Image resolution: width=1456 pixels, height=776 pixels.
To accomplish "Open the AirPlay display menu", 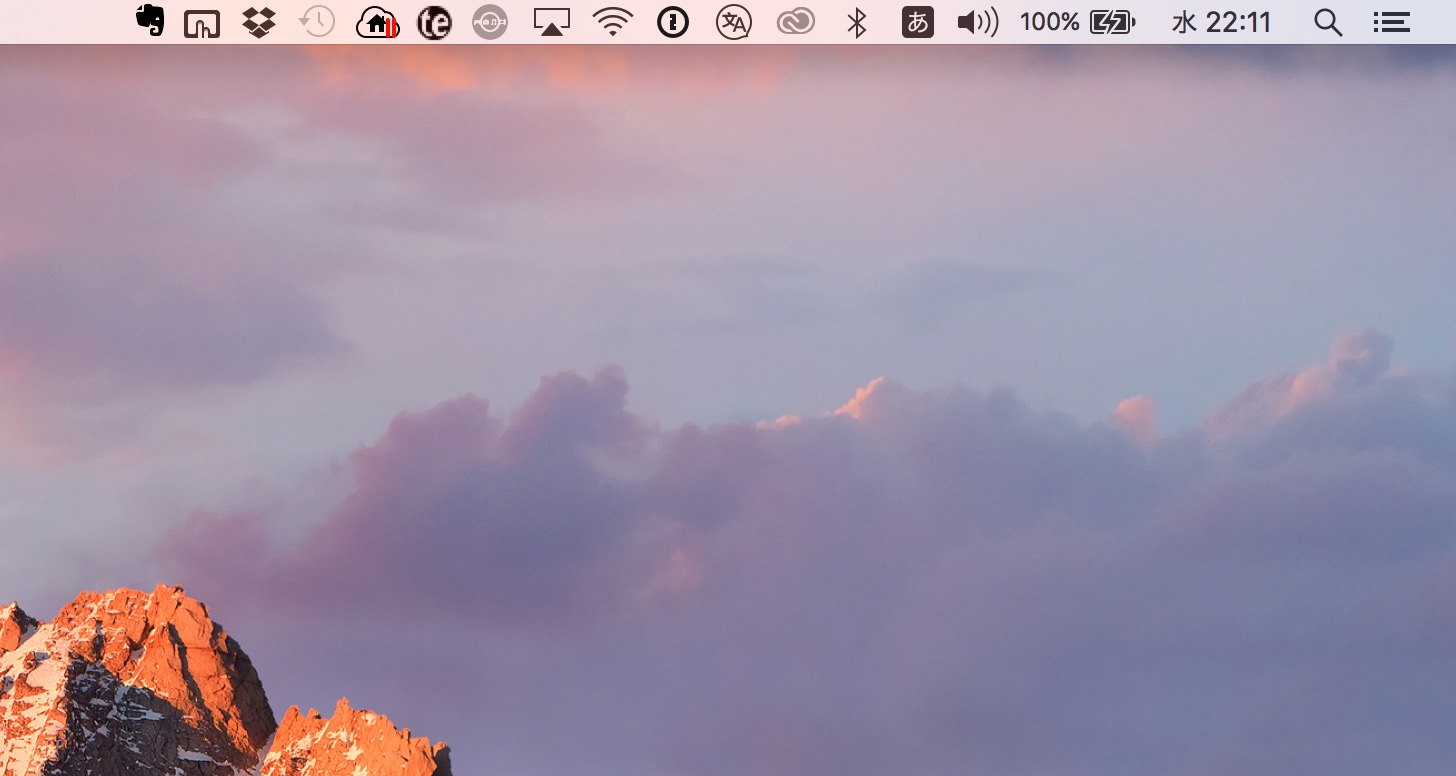I will coord(552,22).
